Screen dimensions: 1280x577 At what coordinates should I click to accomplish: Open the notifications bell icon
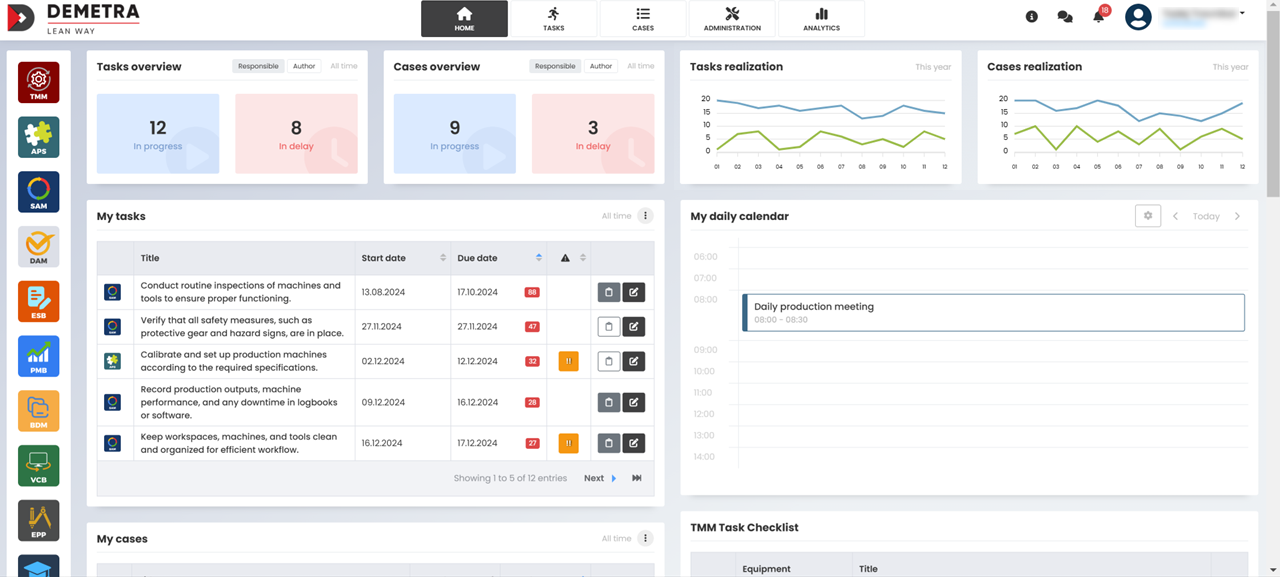[1098, 17]
